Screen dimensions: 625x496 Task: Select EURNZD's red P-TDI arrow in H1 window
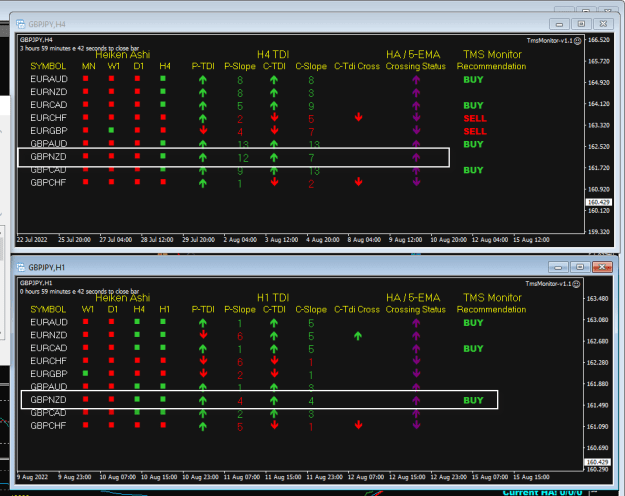pyautogui.click(x=203, y=334)
